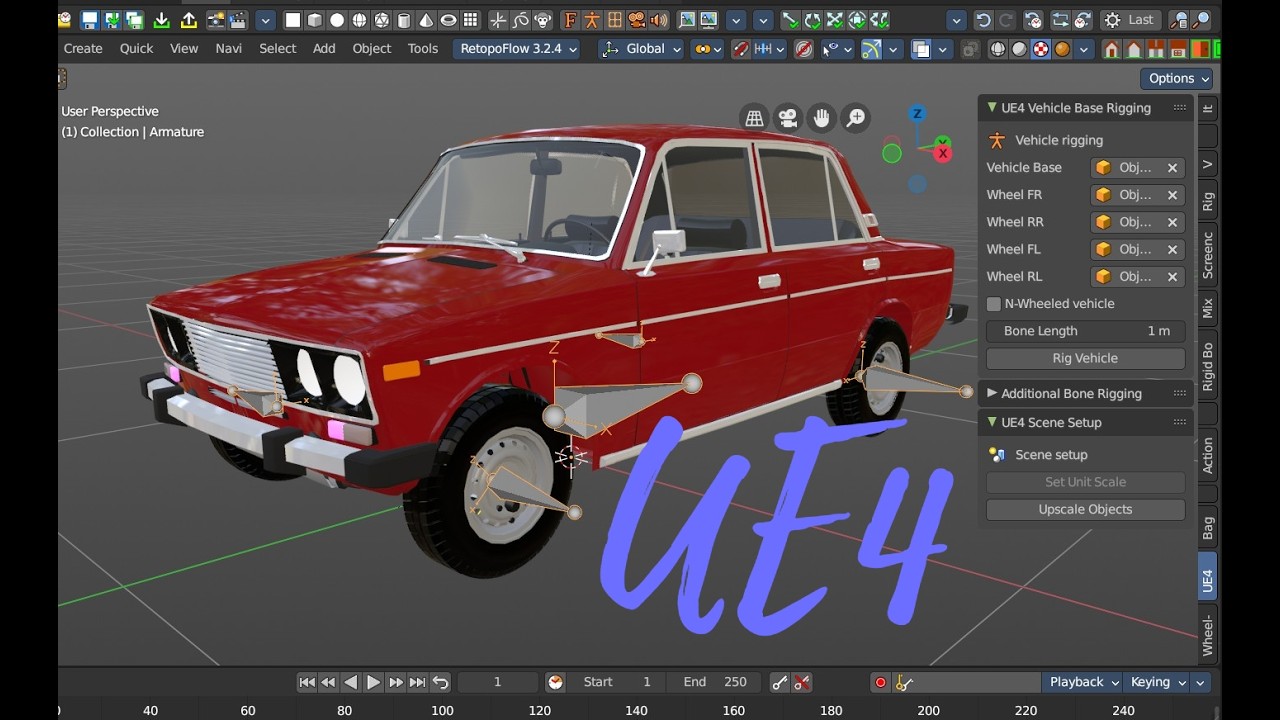This screenshot has width=1280, height=720.
Task: Click the Save file floppy icon
Action: coord(90,20)
